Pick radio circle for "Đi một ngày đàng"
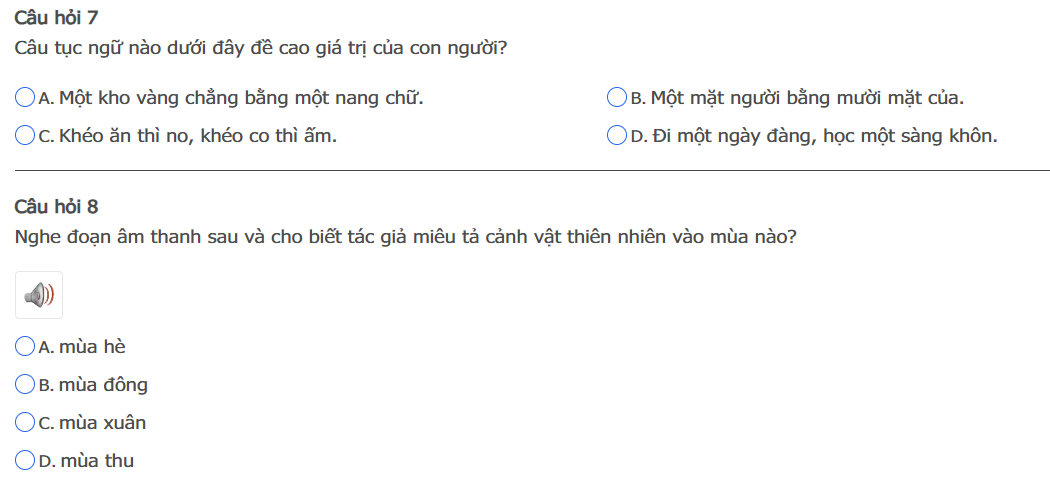 617,136
